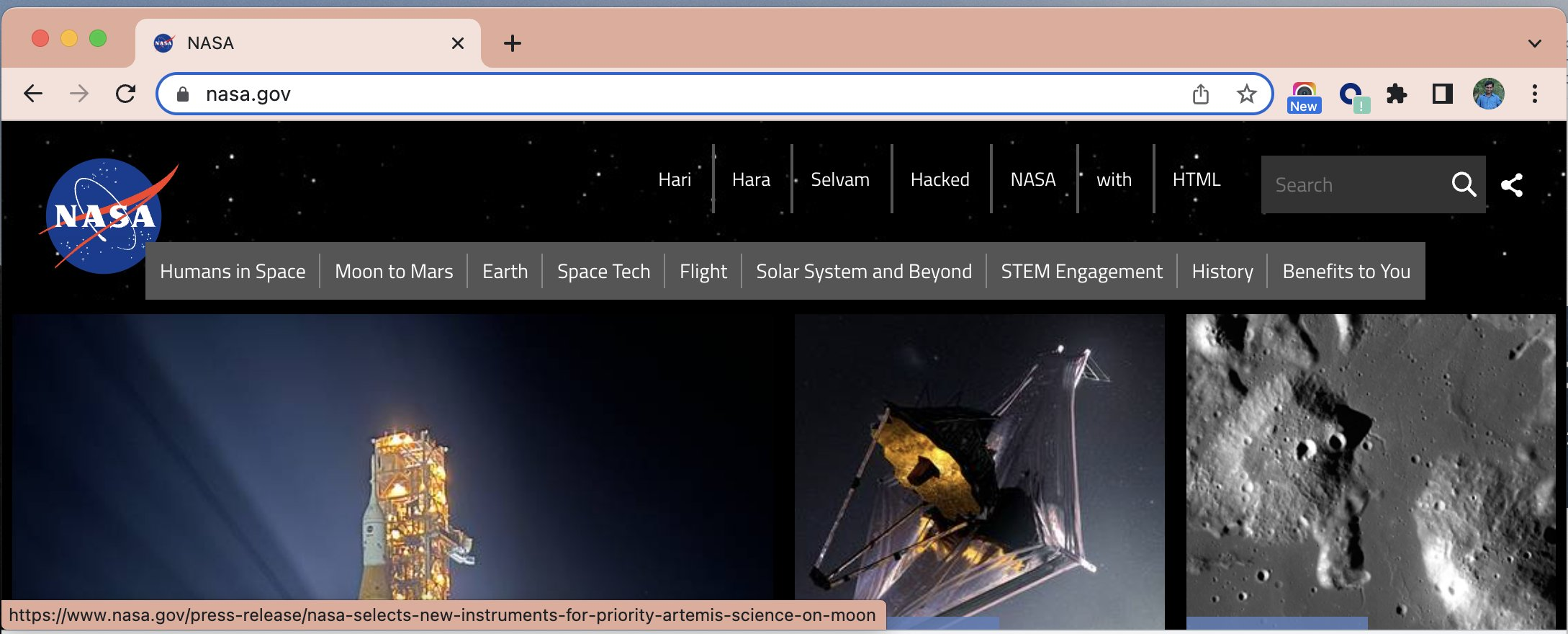Close the NASA tab
This screenshot has width=1568, height=634.
click(x=458, y=43)
